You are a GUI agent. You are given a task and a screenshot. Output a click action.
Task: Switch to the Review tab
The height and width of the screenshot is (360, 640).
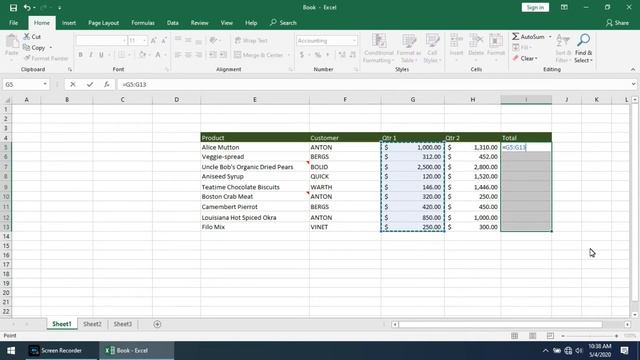(200, 23)
